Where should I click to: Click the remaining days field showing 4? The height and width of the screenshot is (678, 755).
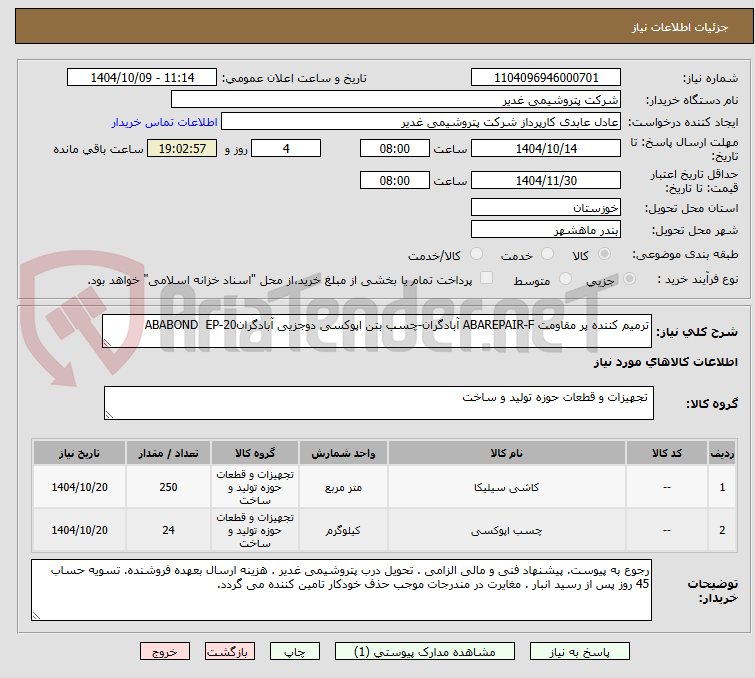[x=286, y=148]
